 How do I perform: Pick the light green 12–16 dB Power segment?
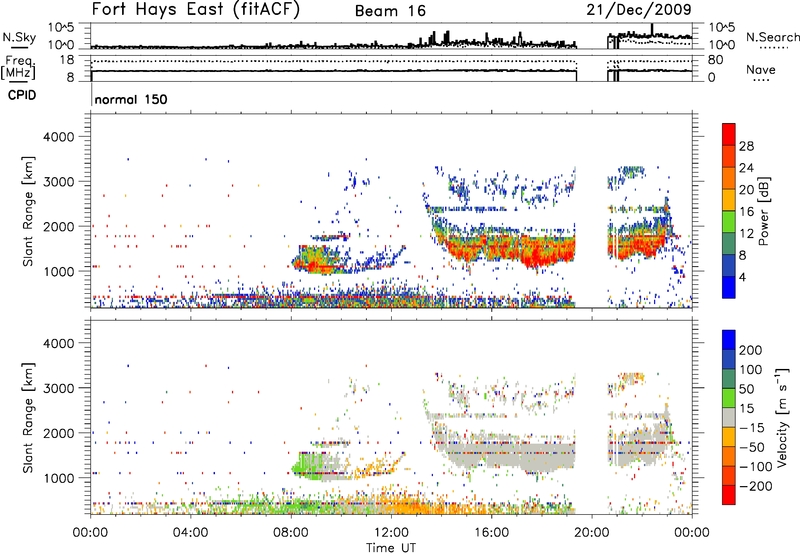729,221
